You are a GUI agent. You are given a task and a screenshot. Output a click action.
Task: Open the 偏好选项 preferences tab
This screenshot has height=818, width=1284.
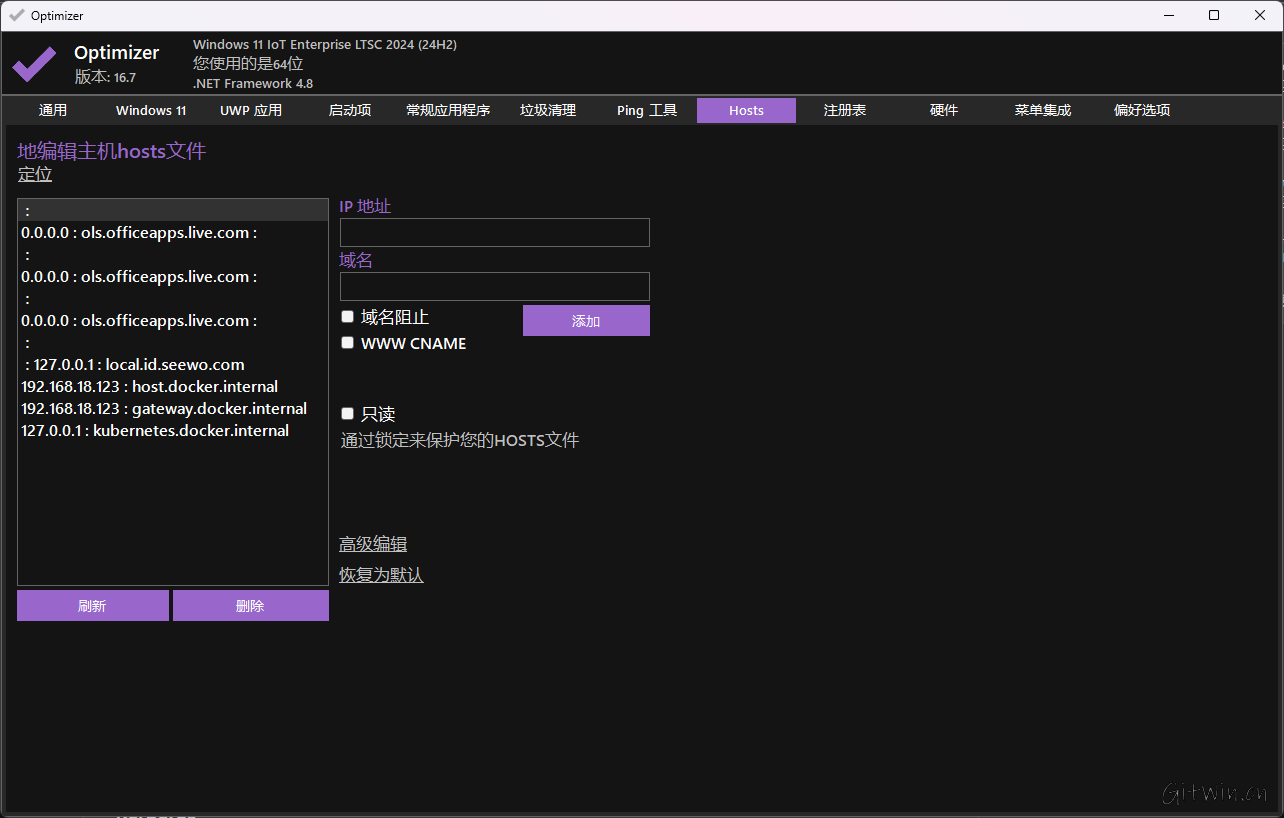(x=1142, y=111)
